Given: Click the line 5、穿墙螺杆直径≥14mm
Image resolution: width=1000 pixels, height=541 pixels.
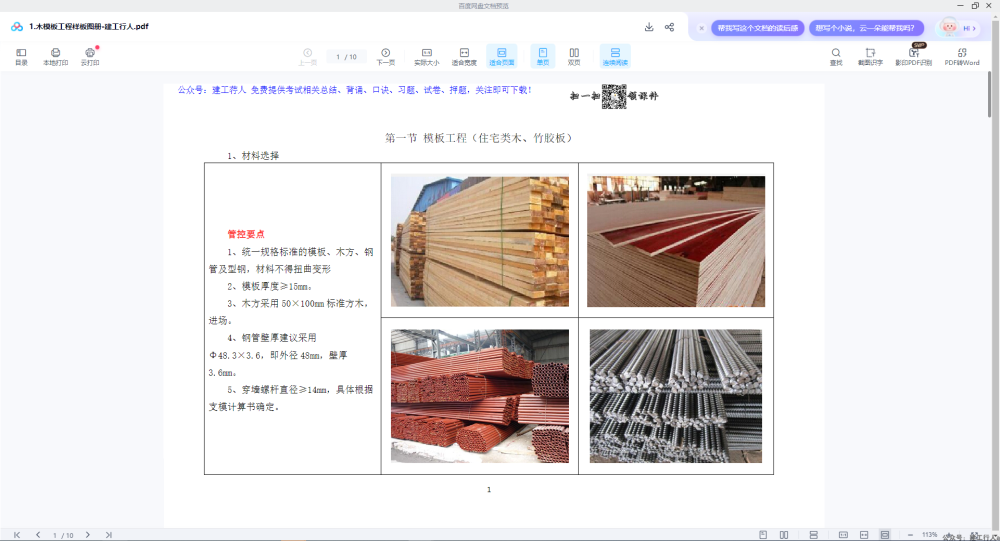Looking at the screenshot, I should 300,390.
